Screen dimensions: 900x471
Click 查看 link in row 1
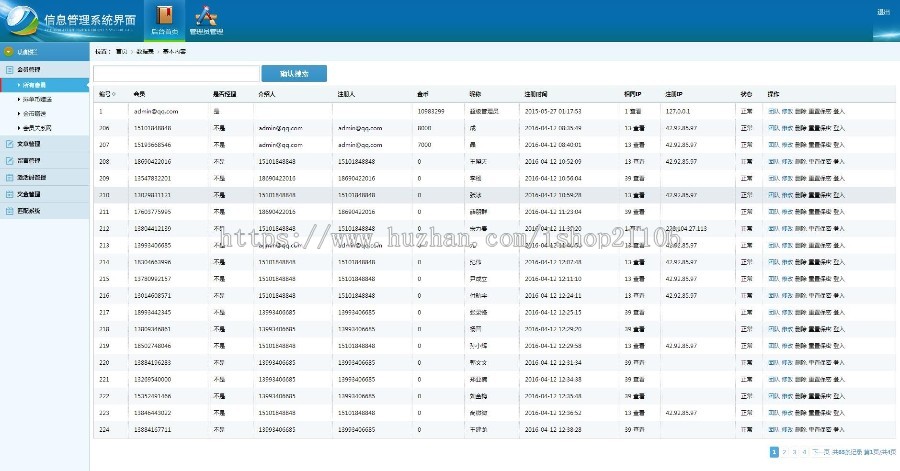[x=635, y=111]
